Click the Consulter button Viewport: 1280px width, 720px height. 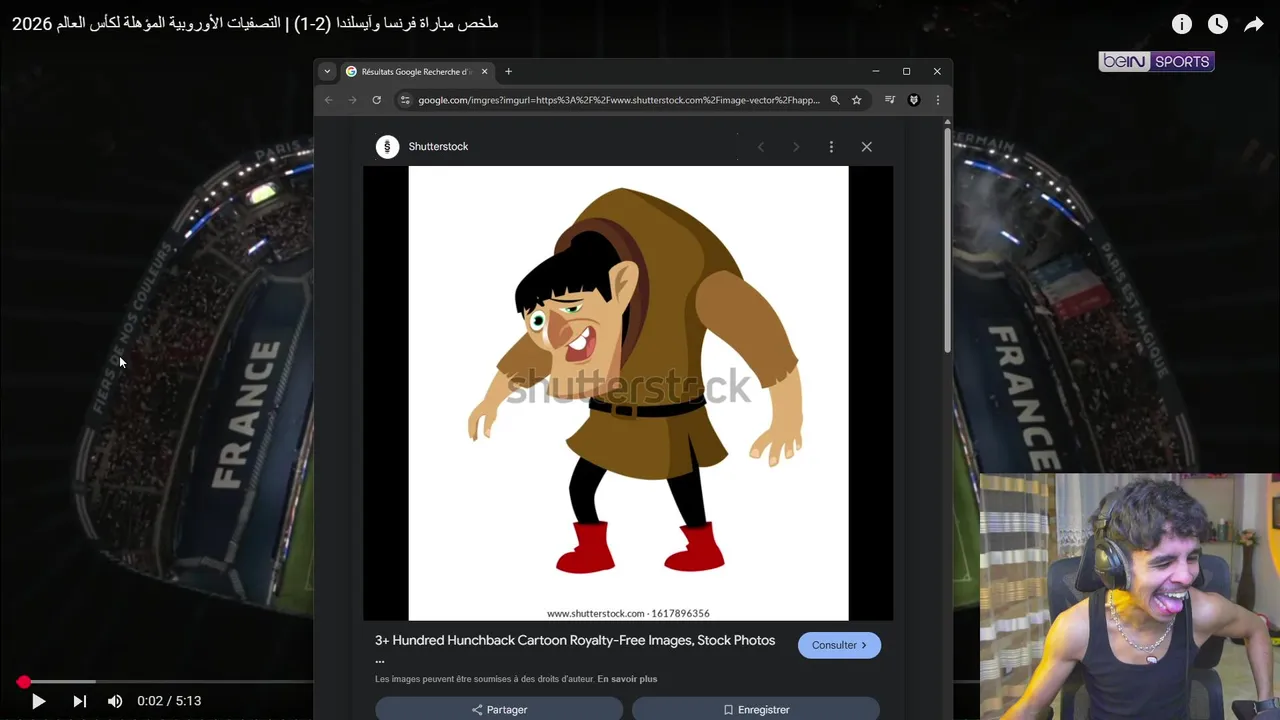(839, 645)
